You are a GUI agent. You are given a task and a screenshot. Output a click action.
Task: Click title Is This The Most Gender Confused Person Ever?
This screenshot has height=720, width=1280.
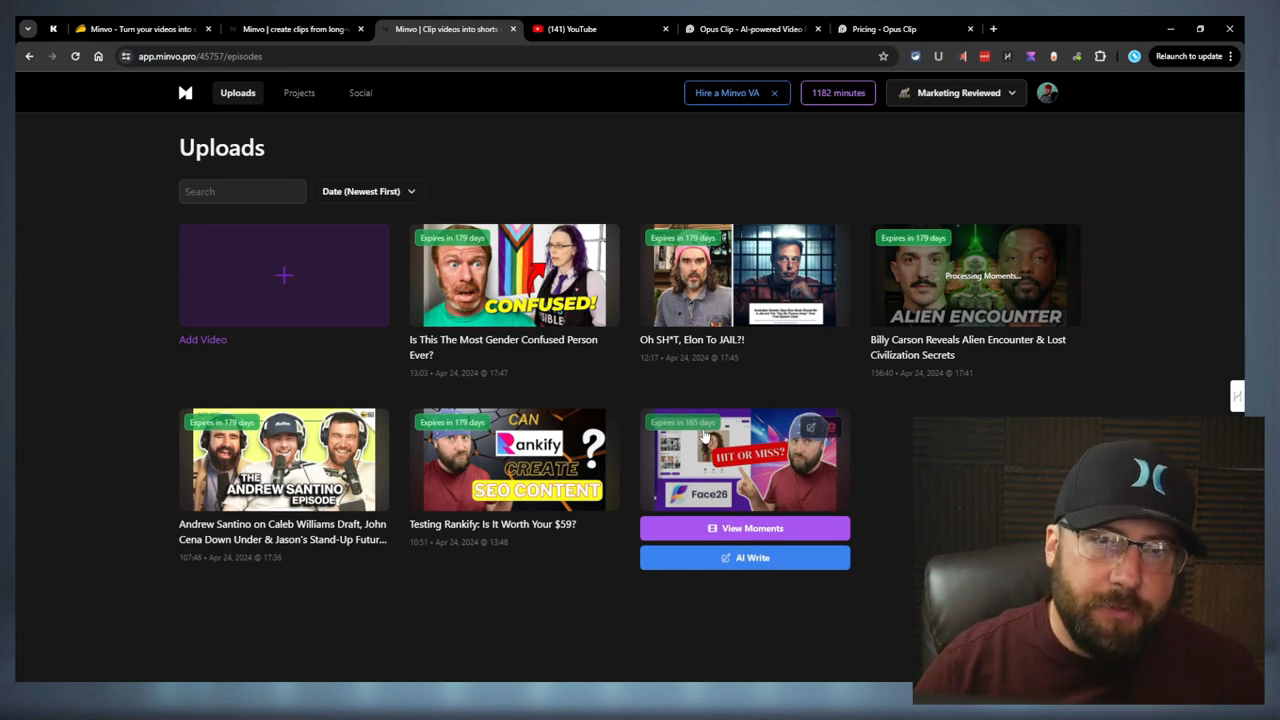[x=503, y=347]
